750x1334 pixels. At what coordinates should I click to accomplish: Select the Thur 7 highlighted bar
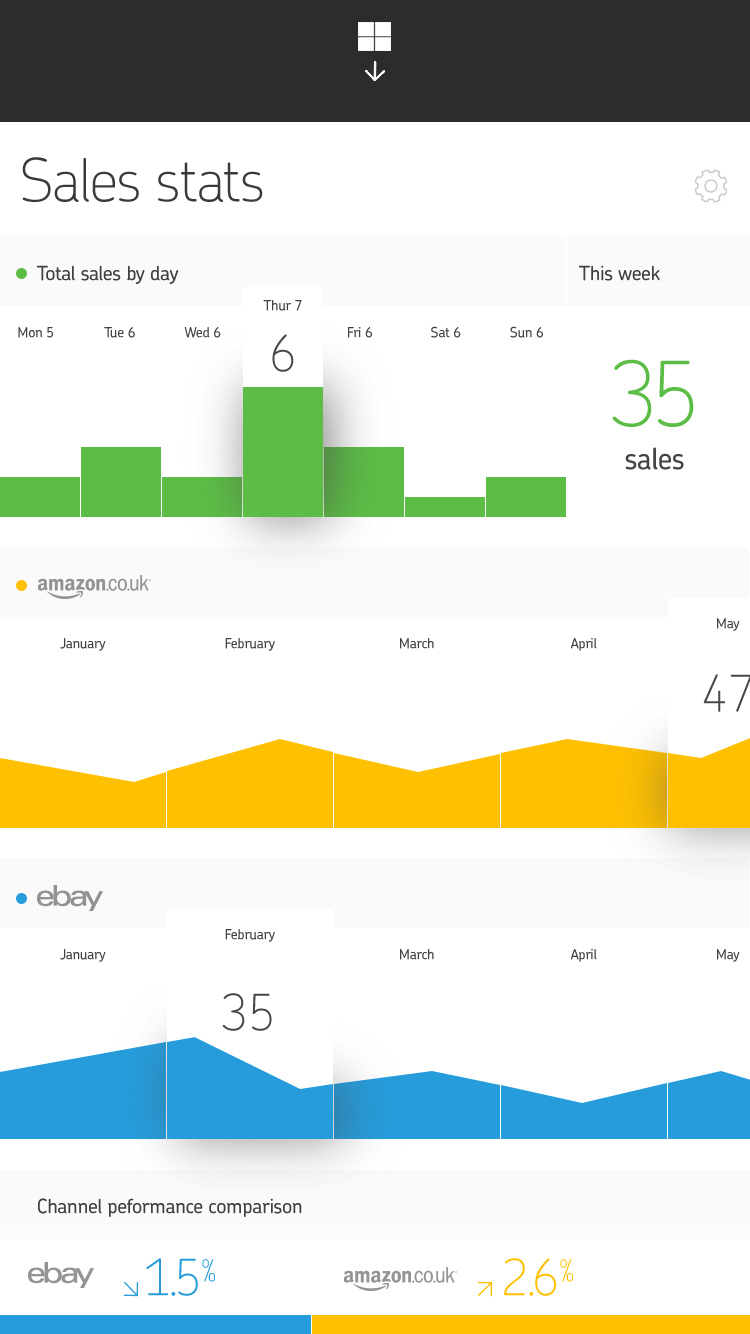[x=283, y=451]
